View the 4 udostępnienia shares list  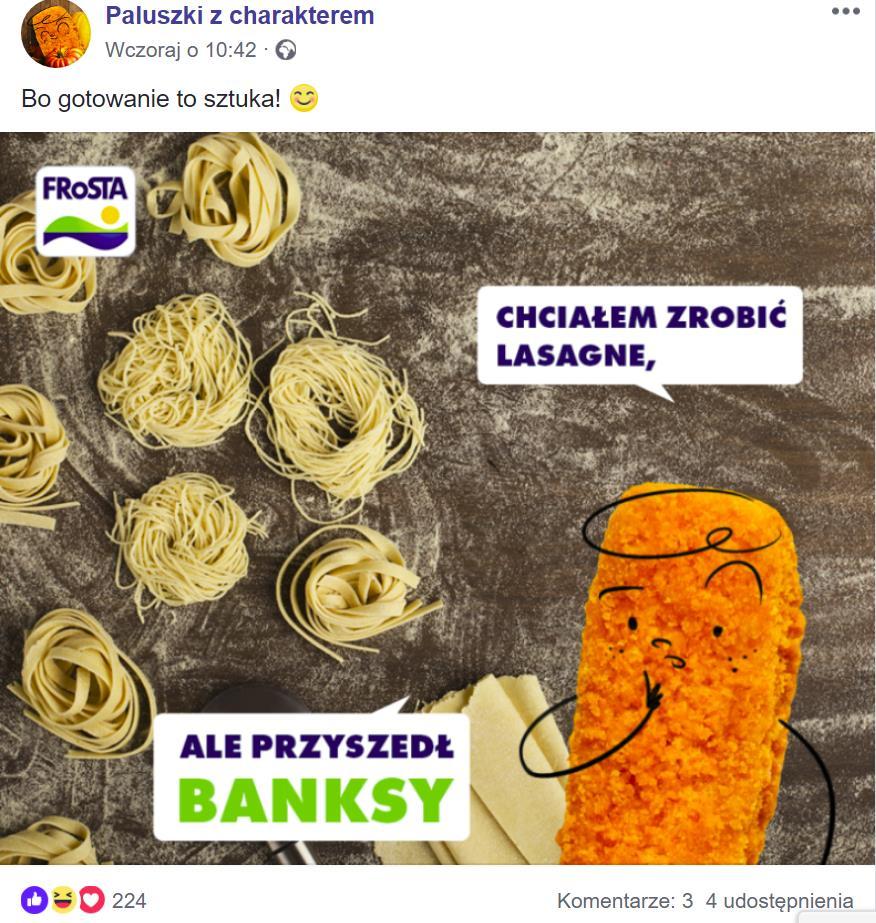[x=779, y=901]
